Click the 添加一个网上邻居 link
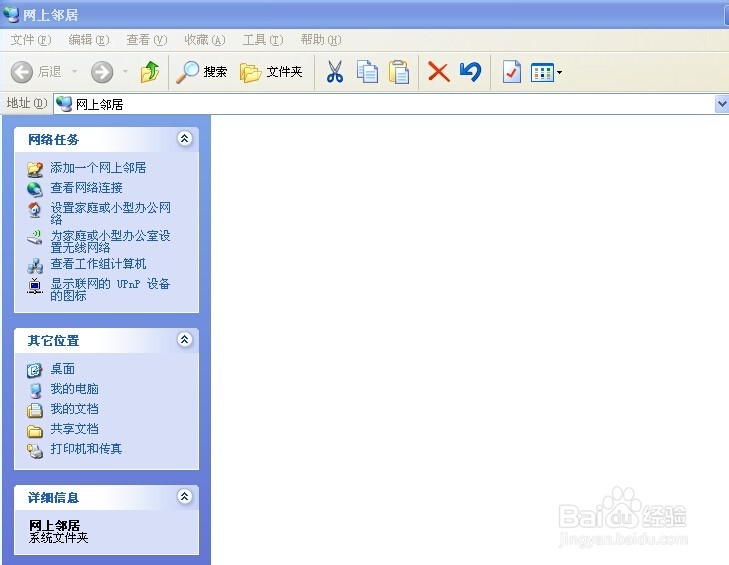Image resolution: width=729 pixels, height=565 pixels. point(98,168)
